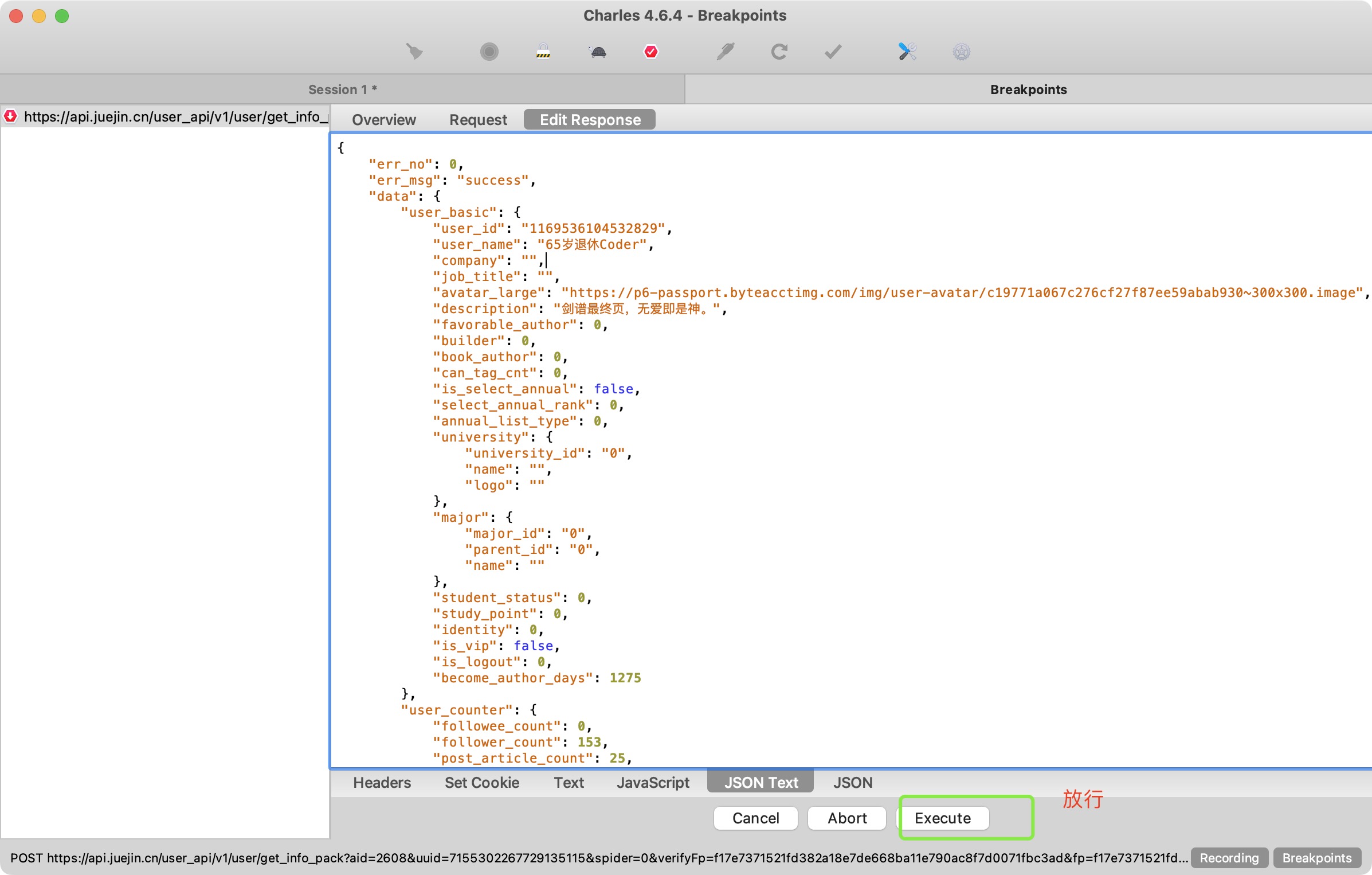Close the Charles window
1372x875 pixels.
[x=16, y=16]
